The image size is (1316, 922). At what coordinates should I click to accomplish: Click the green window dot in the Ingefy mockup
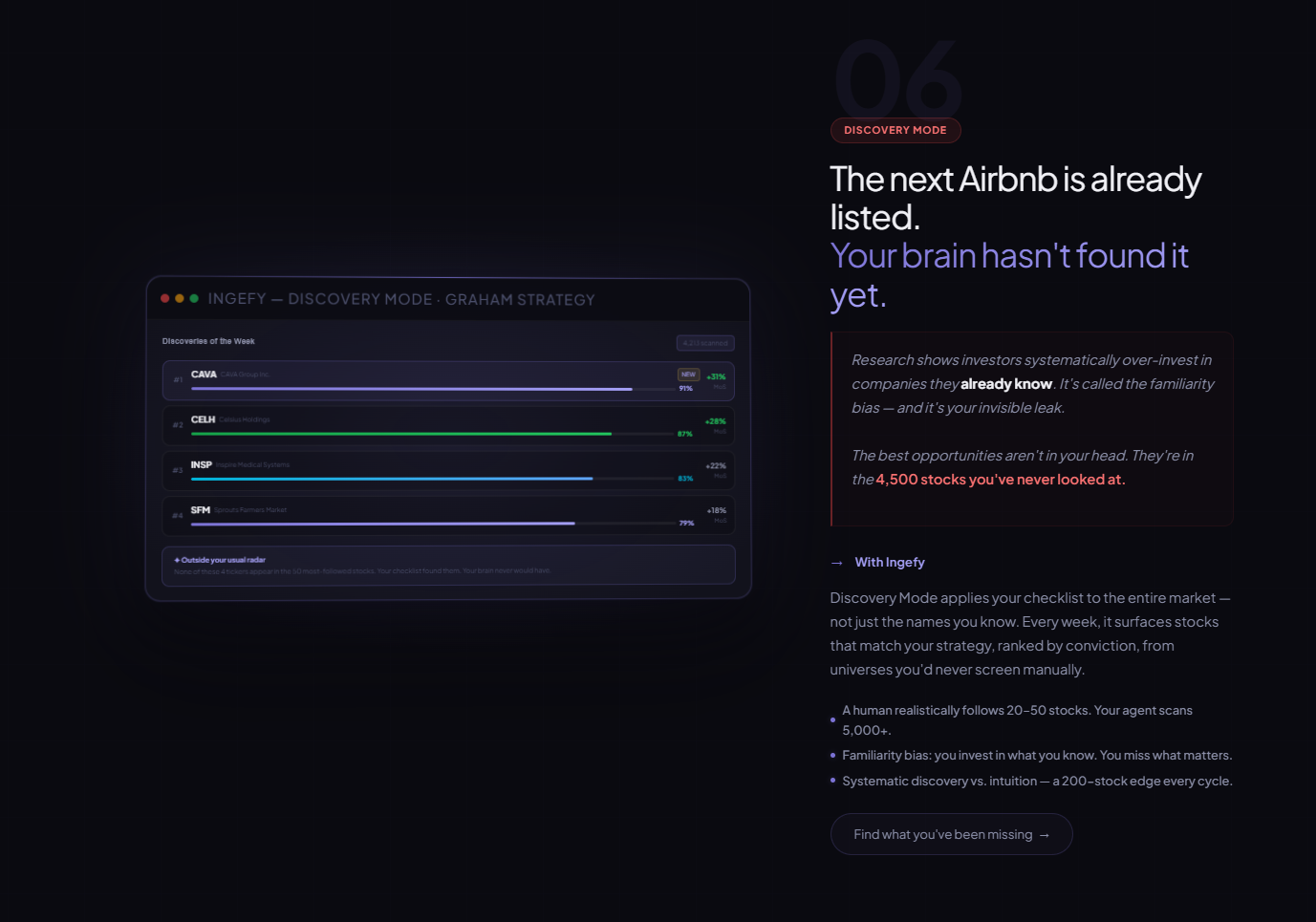194,299
